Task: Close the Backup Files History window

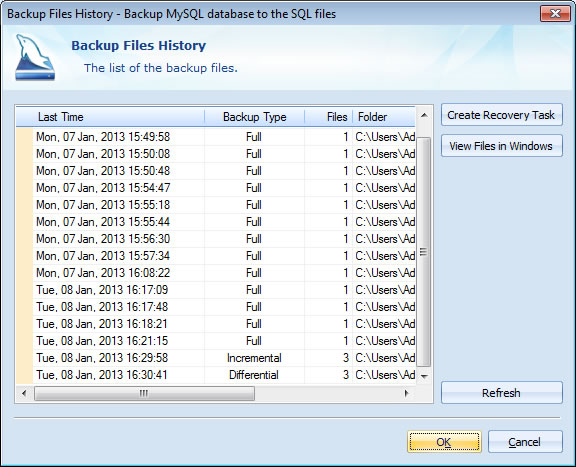Action: point(555,14)
